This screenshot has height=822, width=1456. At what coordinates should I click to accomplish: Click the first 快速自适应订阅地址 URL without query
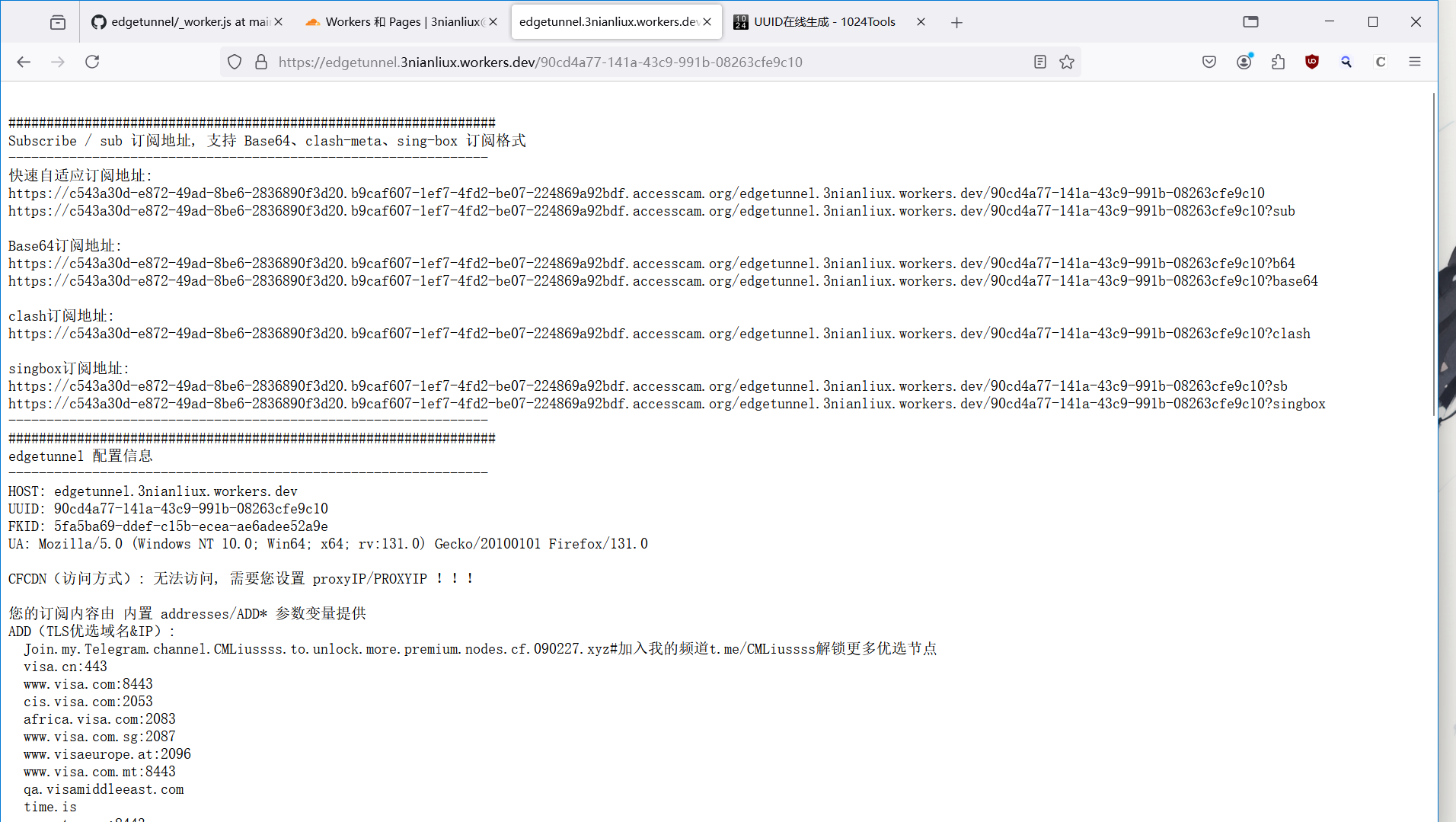[x=637, y=194]
